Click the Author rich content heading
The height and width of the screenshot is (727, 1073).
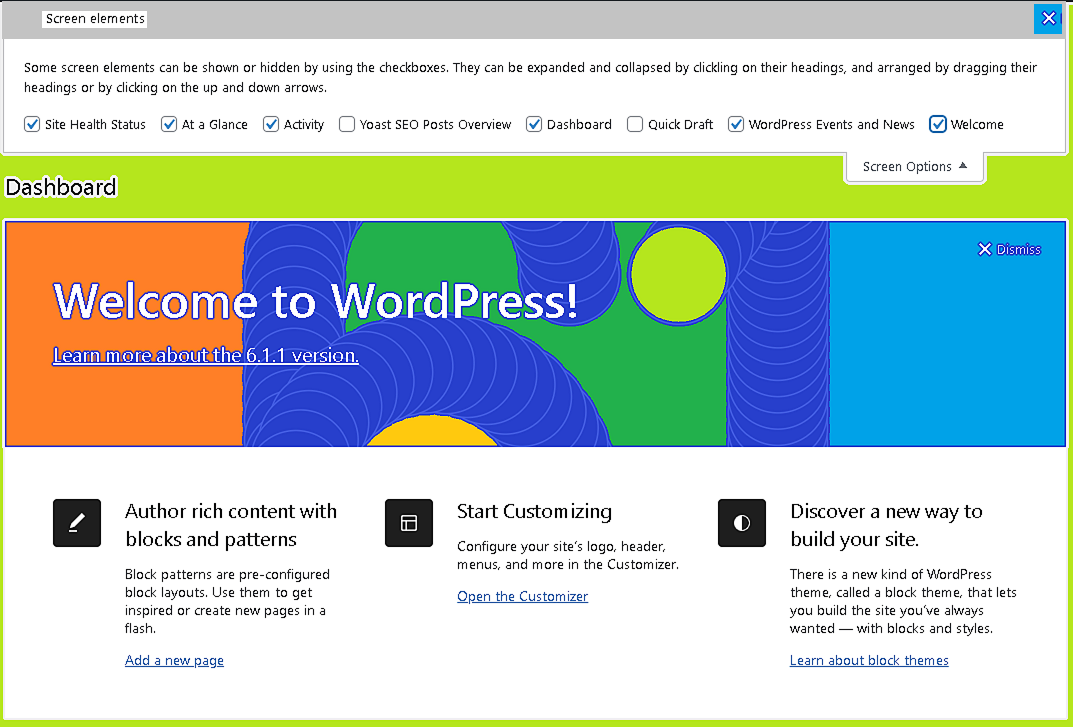(x=231, y=525)
